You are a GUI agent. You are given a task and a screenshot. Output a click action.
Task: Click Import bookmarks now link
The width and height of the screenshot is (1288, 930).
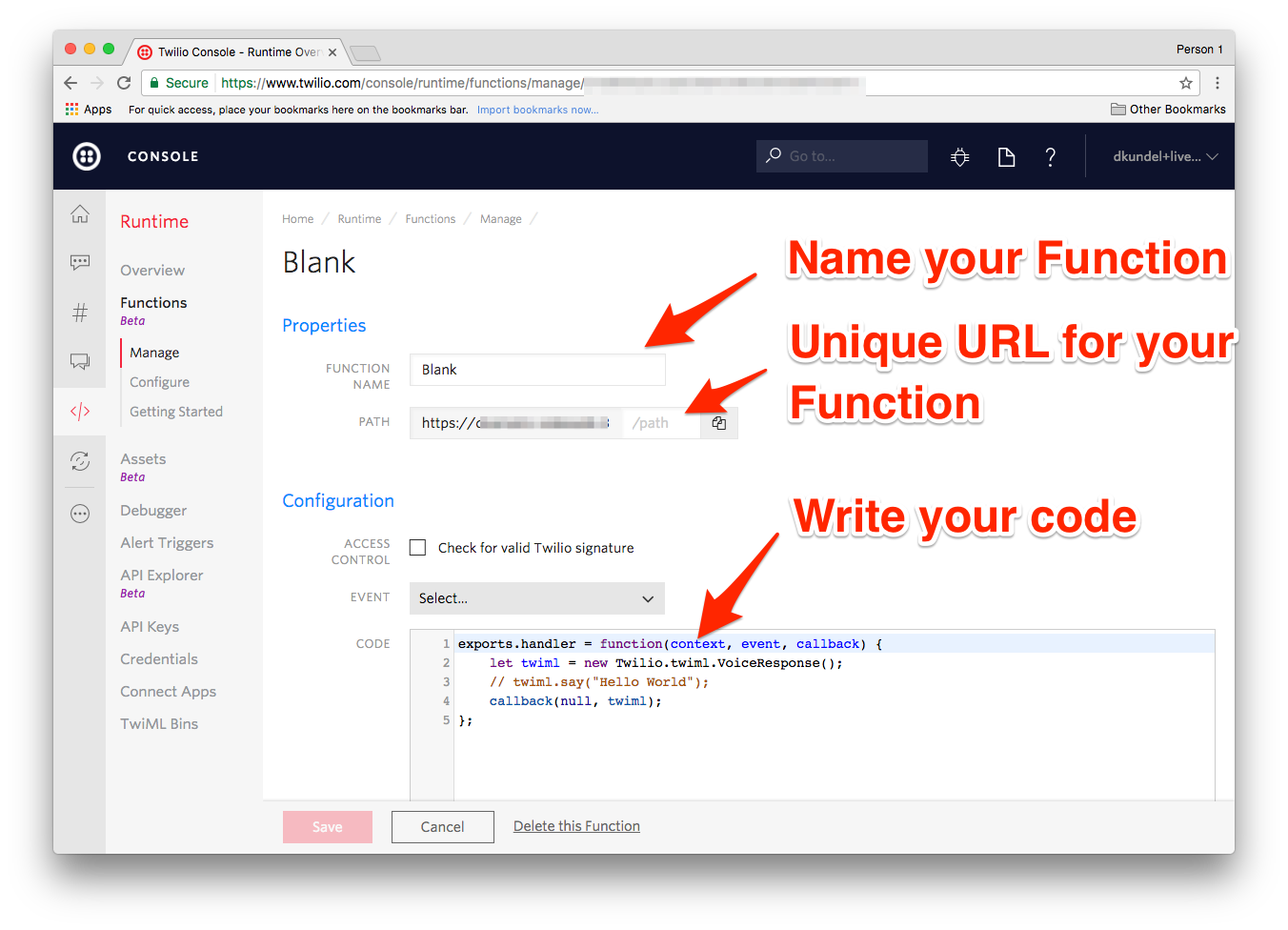pyautogui.click(x=538, y=111)
